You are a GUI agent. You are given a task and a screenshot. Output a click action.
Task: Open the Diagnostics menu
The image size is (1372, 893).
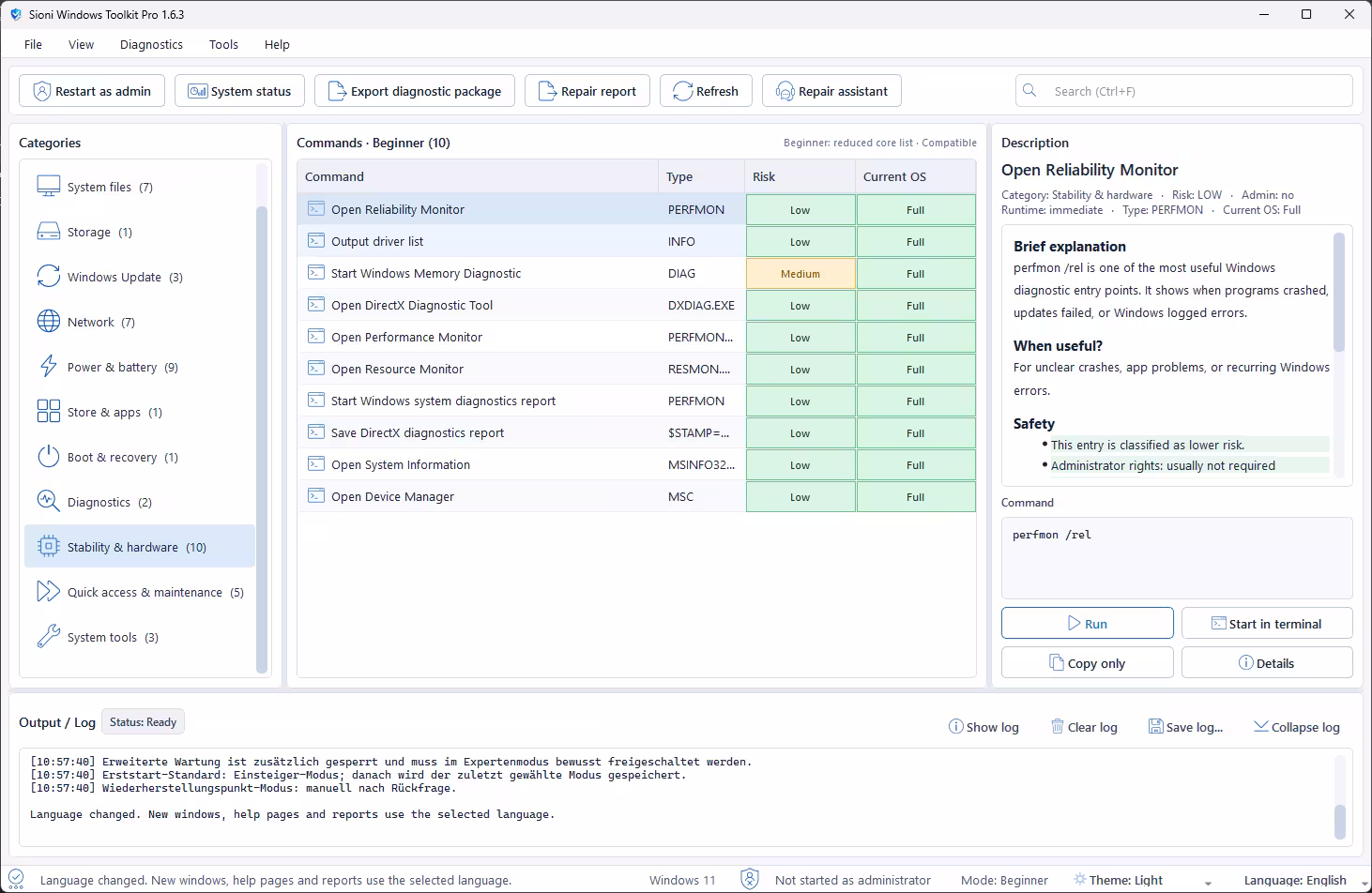151,44
